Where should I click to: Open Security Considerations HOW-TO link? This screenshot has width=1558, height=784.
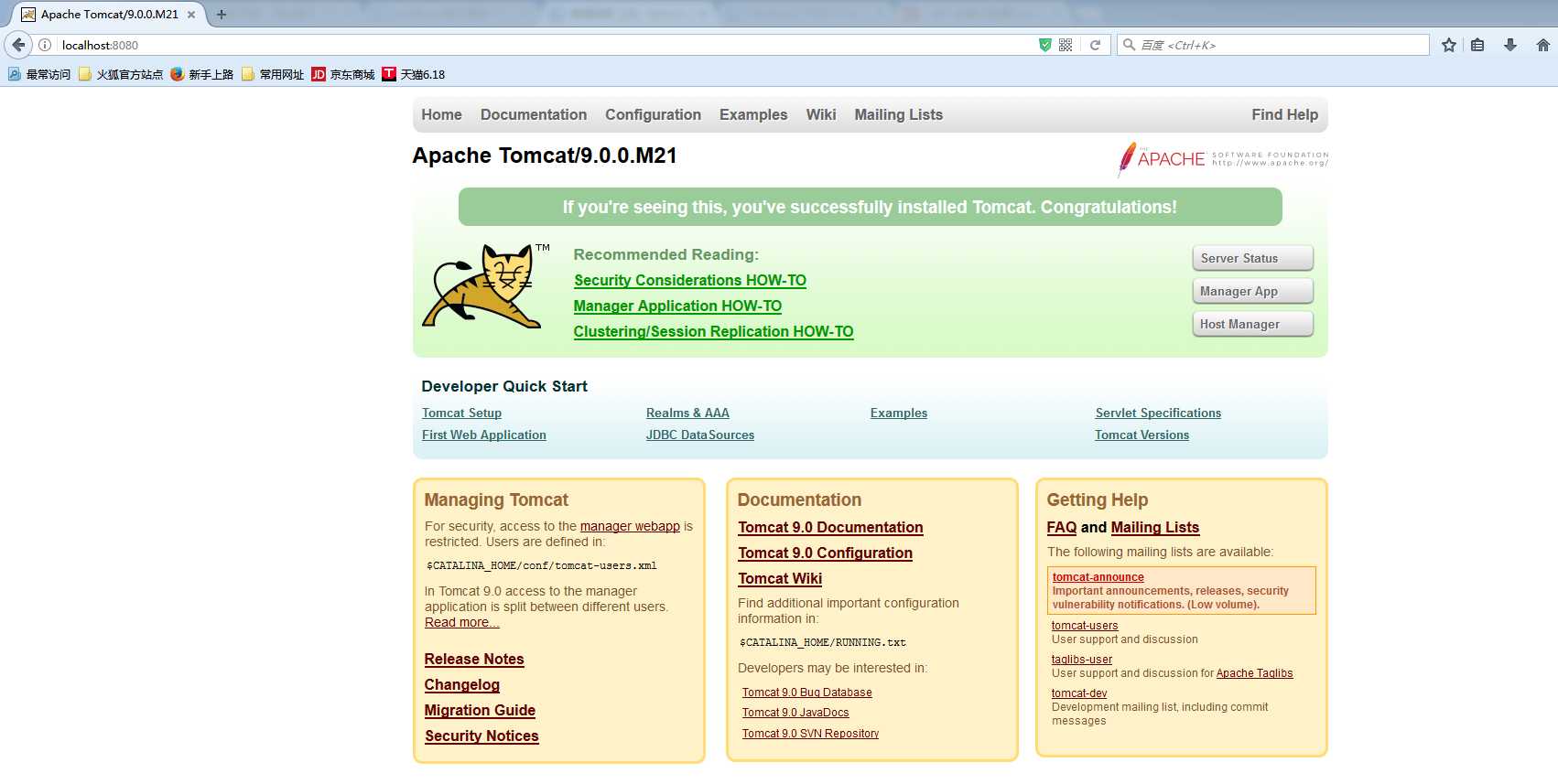coord(690,280)
